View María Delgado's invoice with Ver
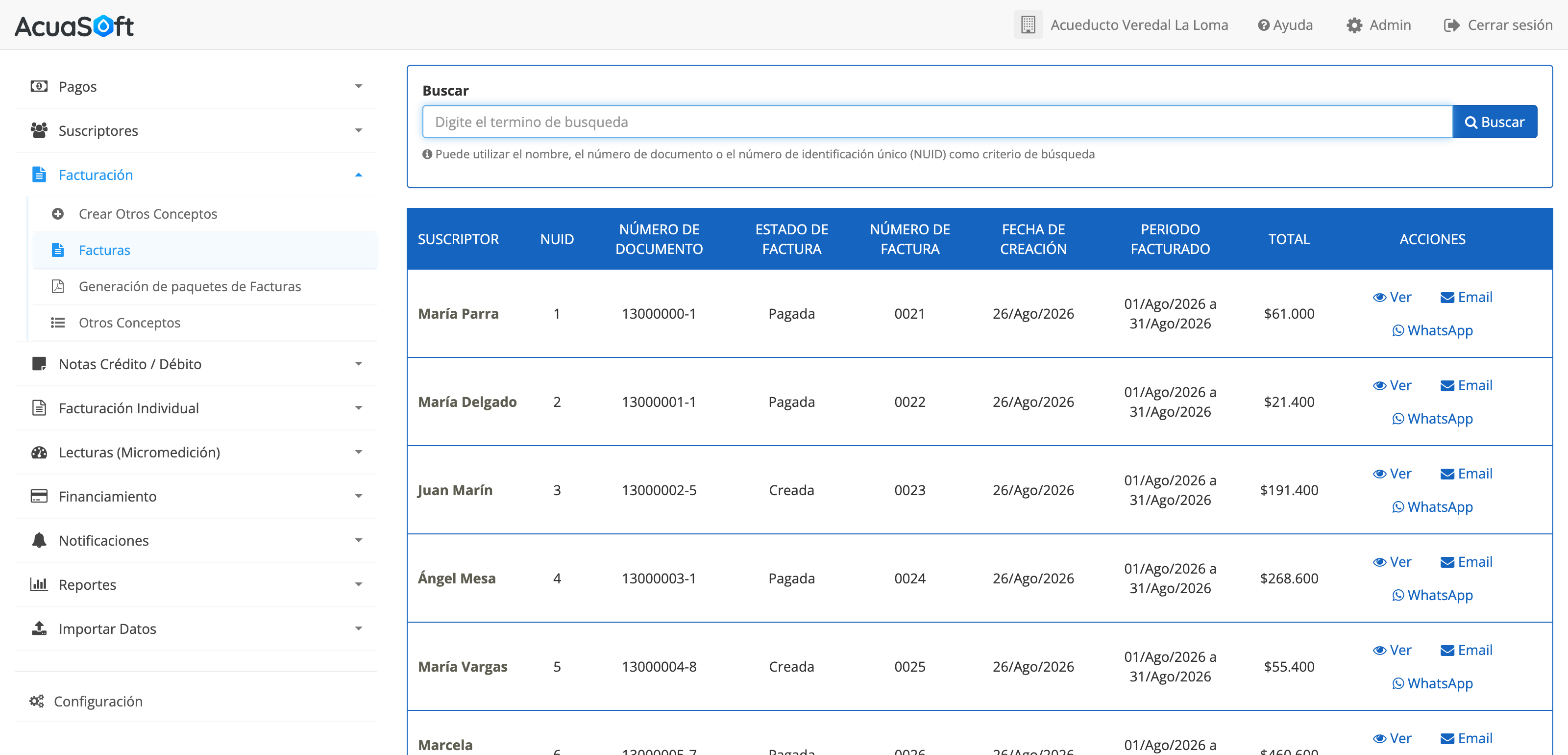 (1392, 385)
